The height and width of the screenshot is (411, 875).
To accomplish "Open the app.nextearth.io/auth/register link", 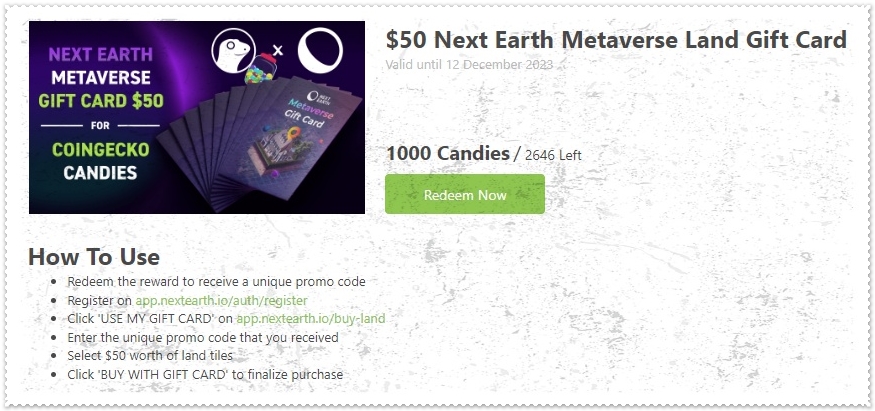I will point(222,301).
